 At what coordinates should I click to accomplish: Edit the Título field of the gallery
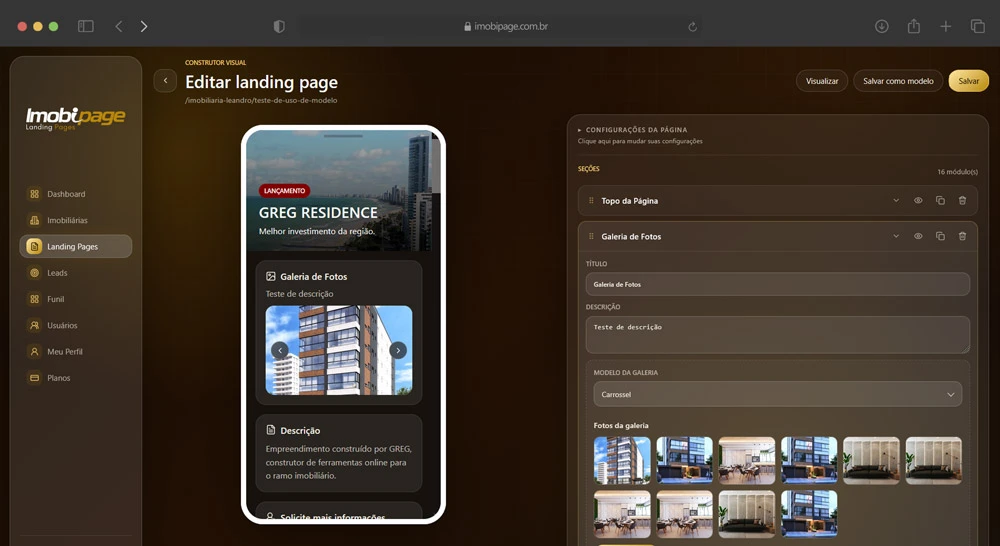777,284
